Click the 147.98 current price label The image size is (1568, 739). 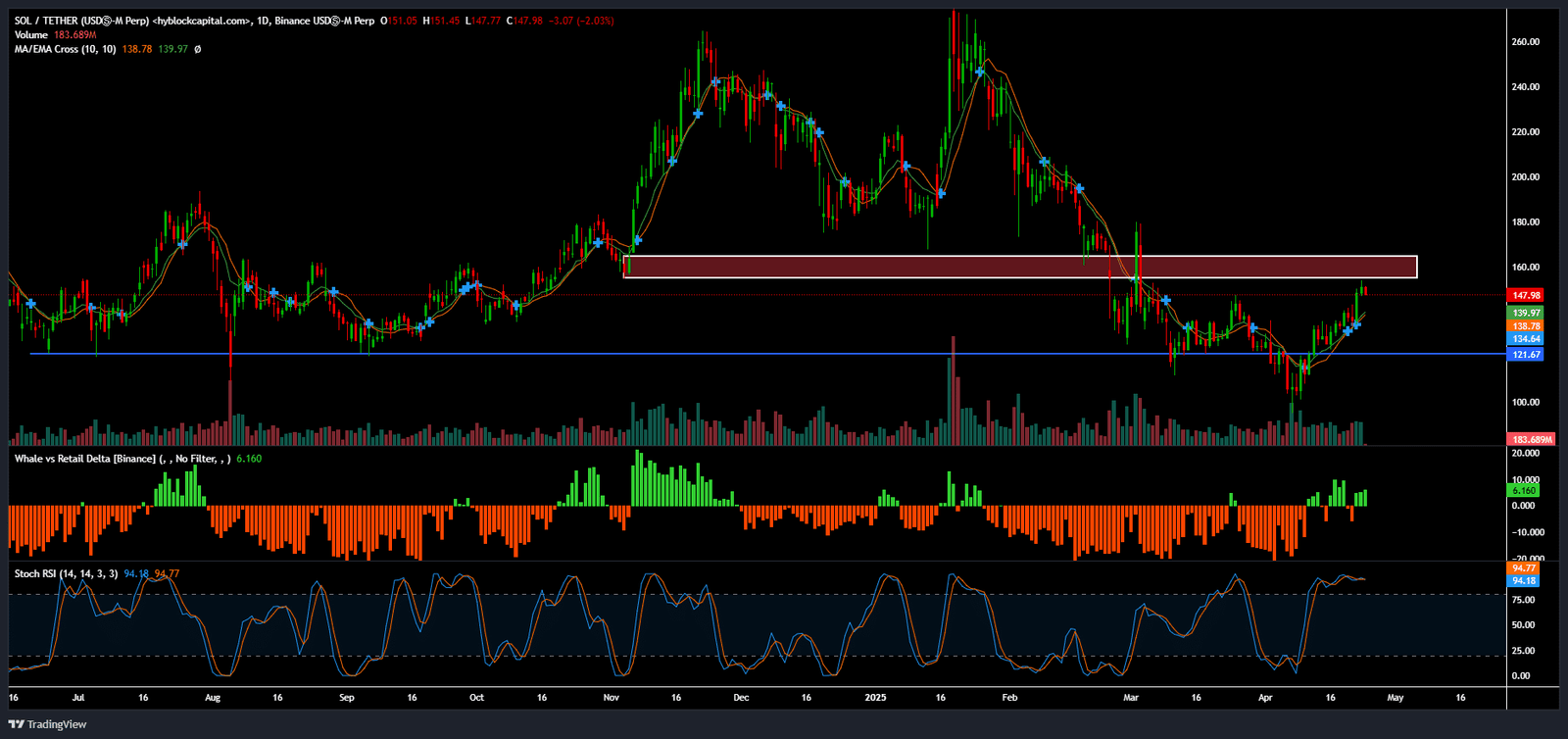pos(1526,295)
